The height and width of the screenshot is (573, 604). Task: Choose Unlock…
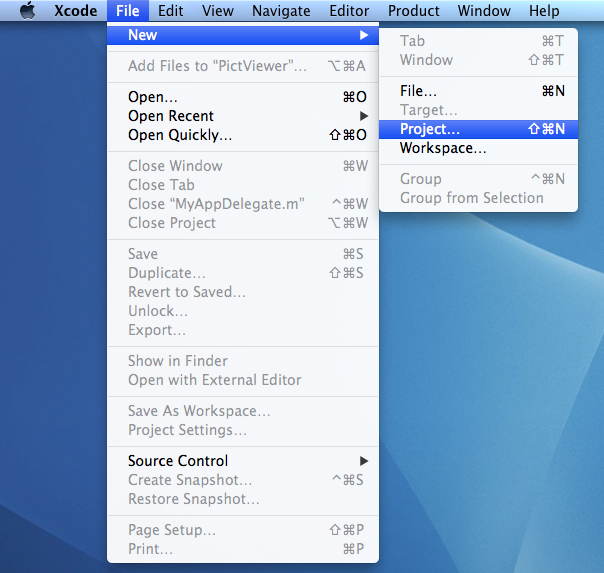[243, 311]
